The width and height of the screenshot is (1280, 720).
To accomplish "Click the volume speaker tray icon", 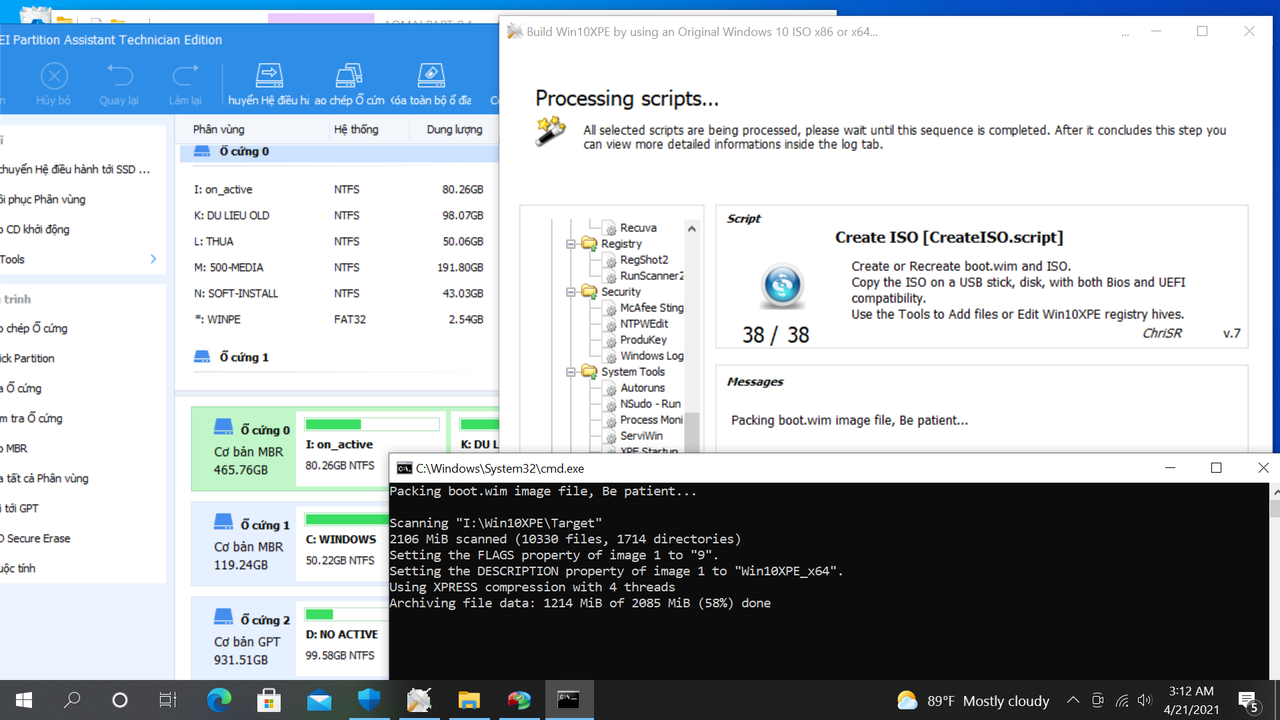I will pyautogui.click(x=1145, y=700).
